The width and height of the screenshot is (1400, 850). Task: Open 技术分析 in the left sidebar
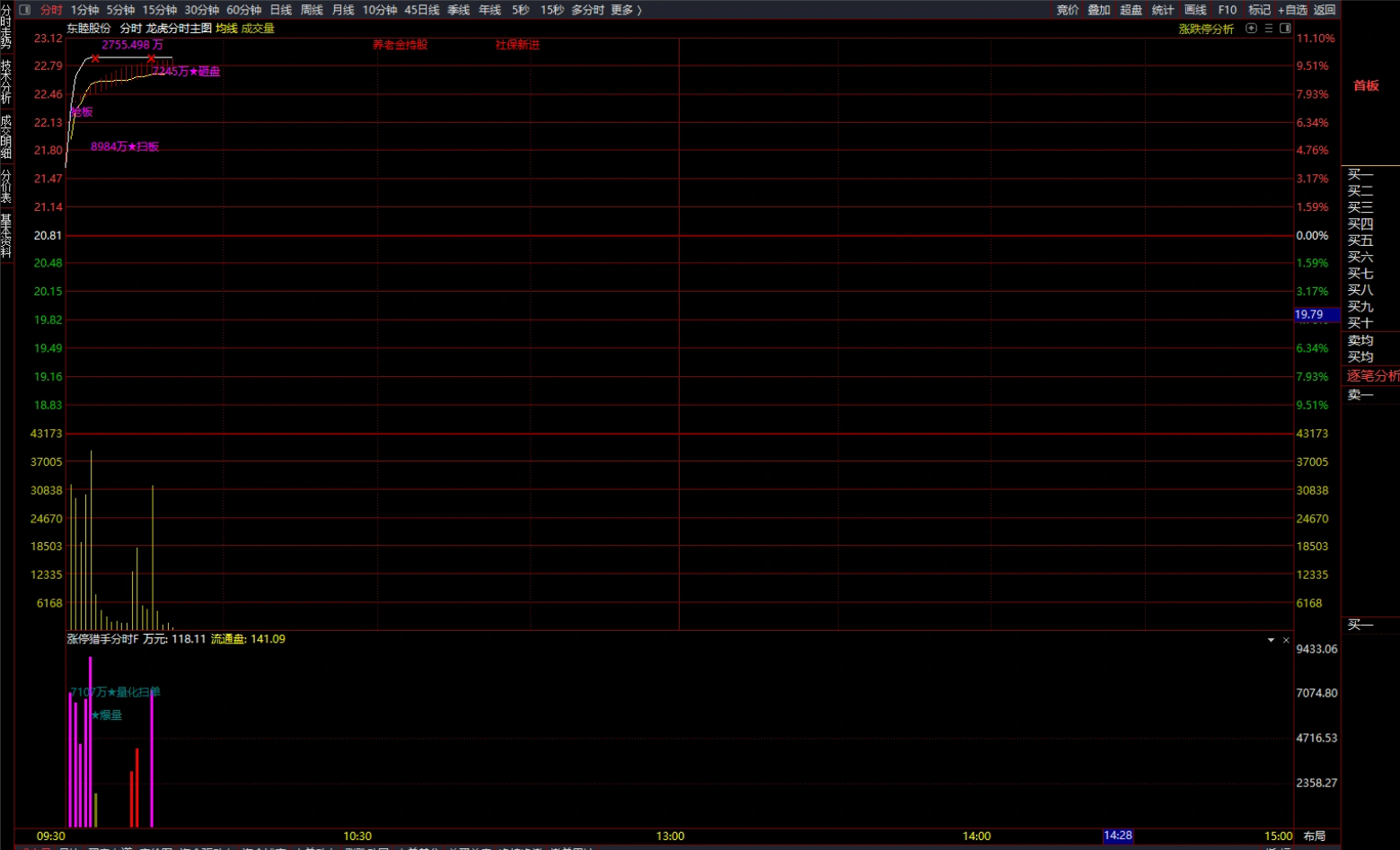(x=6, y=82)
